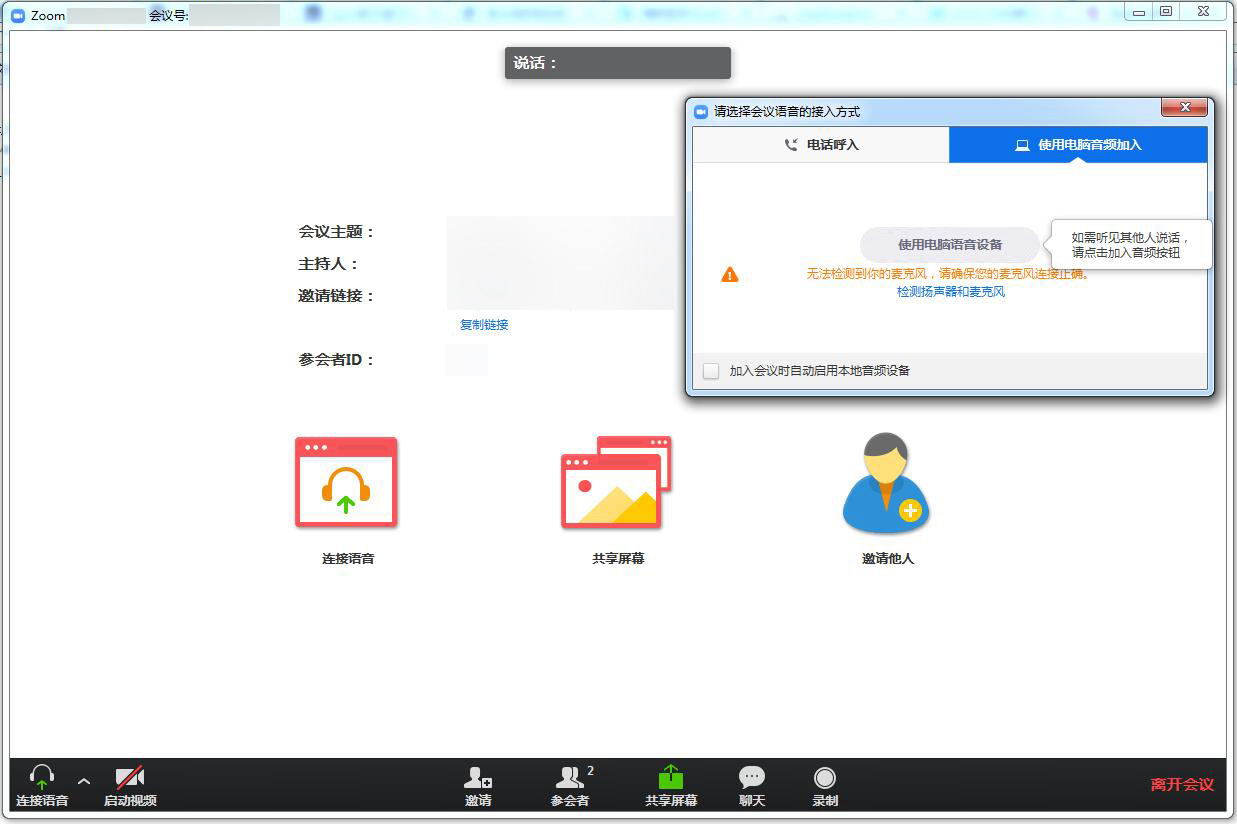Click the 复制链接 link
This screenshot has height=824, width=1237.
484,325
